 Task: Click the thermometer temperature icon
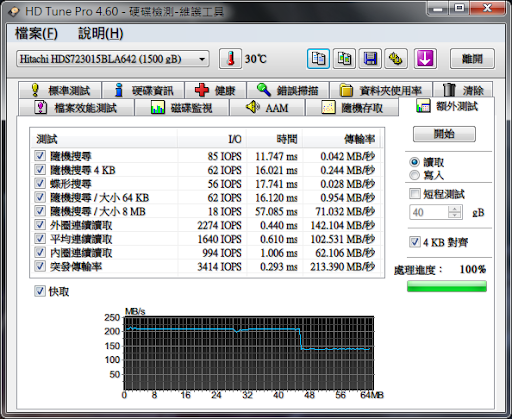coord(230,59)
